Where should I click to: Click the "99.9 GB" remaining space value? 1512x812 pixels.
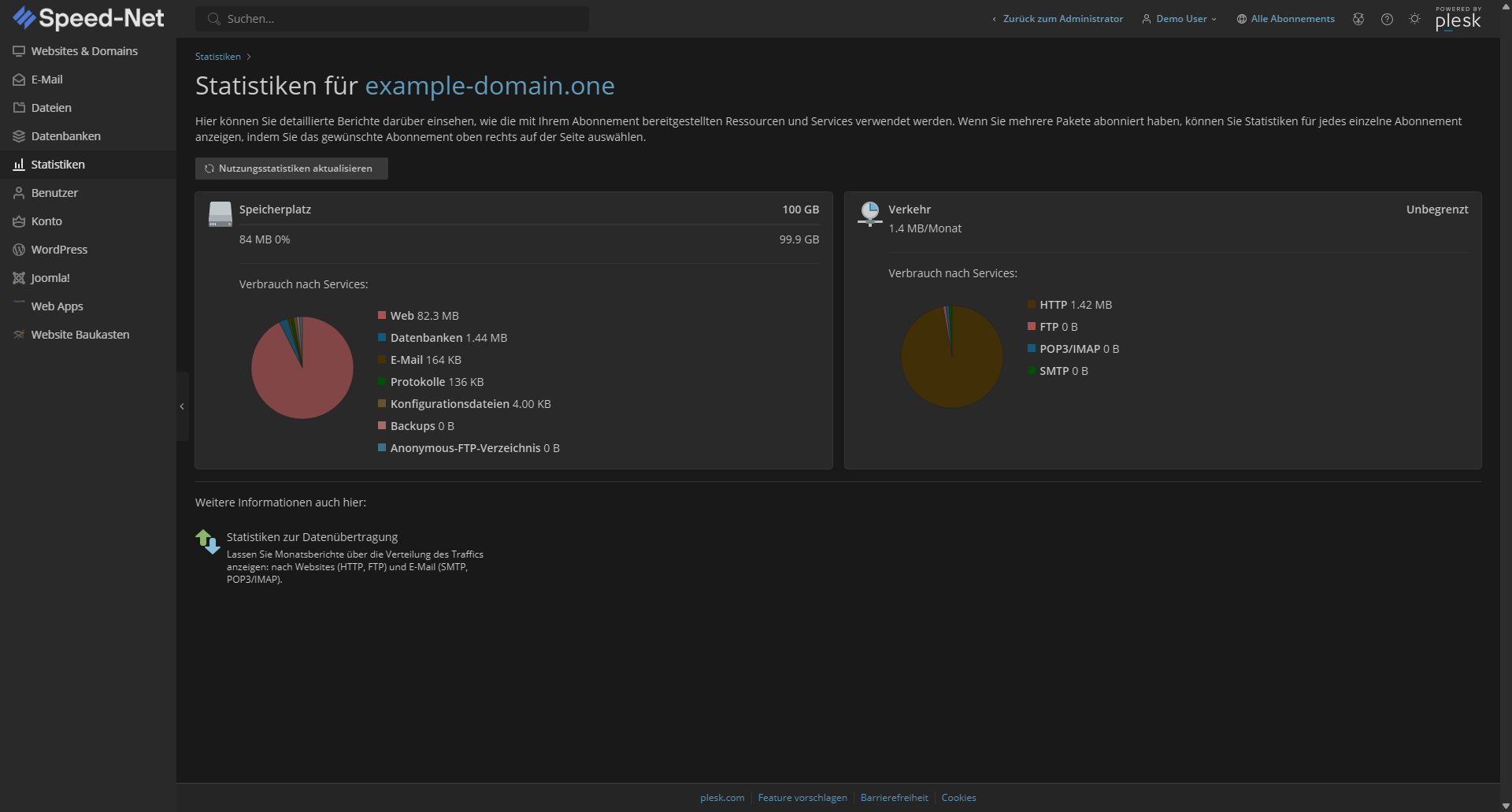[799, 239]
